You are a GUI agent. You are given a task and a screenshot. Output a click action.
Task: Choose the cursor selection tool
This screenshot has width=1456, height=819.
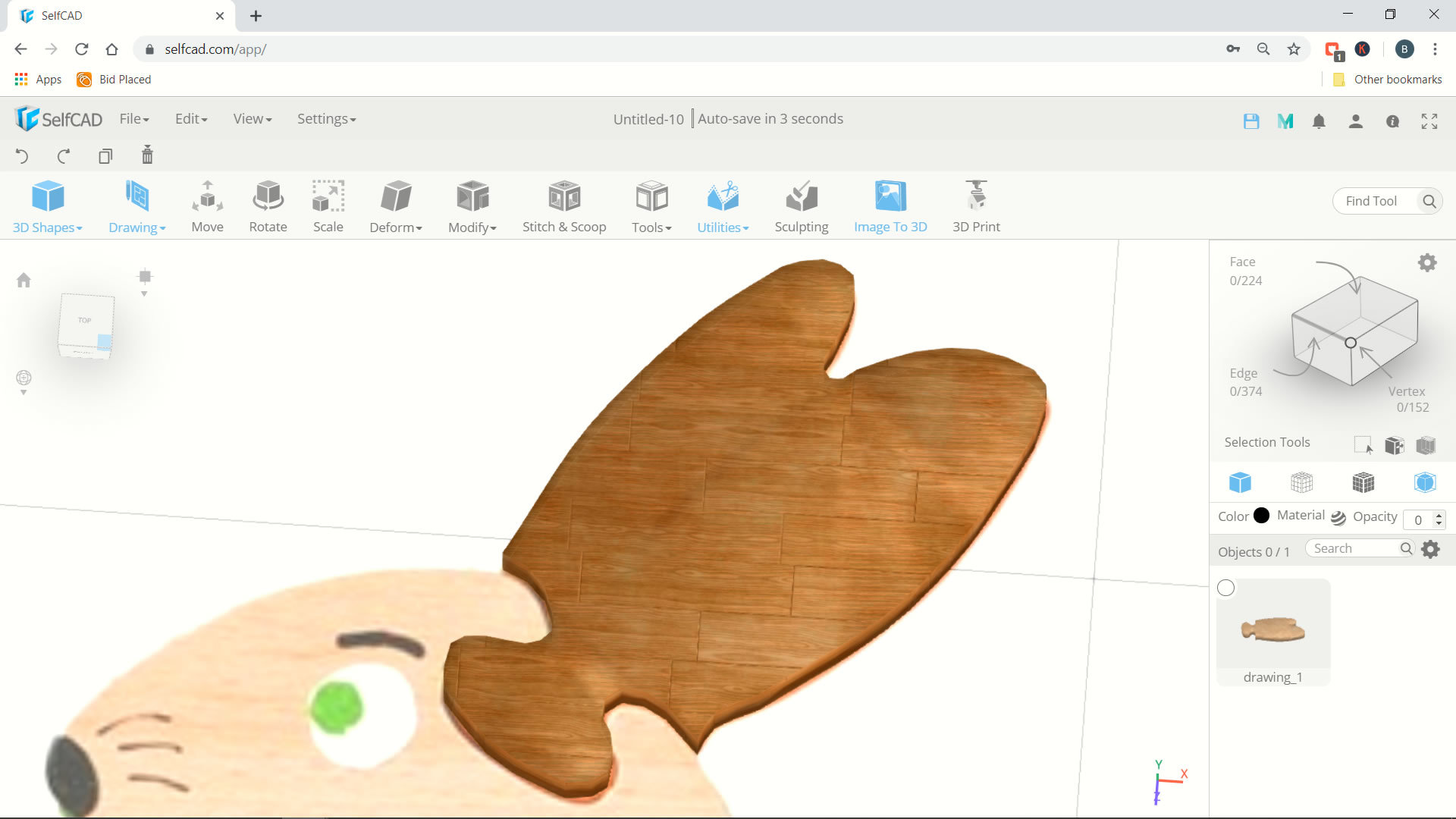[1363, 445]
